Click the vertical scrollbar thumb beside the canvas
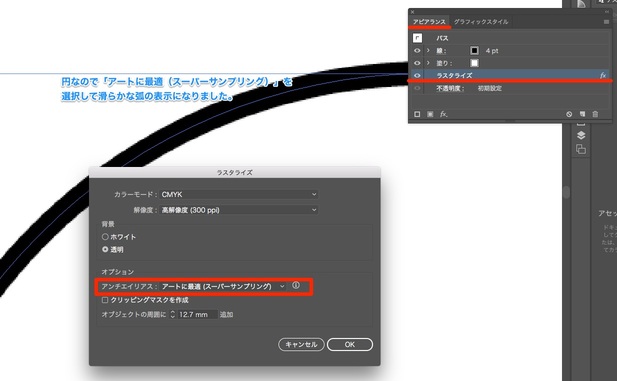 point(566,192)
